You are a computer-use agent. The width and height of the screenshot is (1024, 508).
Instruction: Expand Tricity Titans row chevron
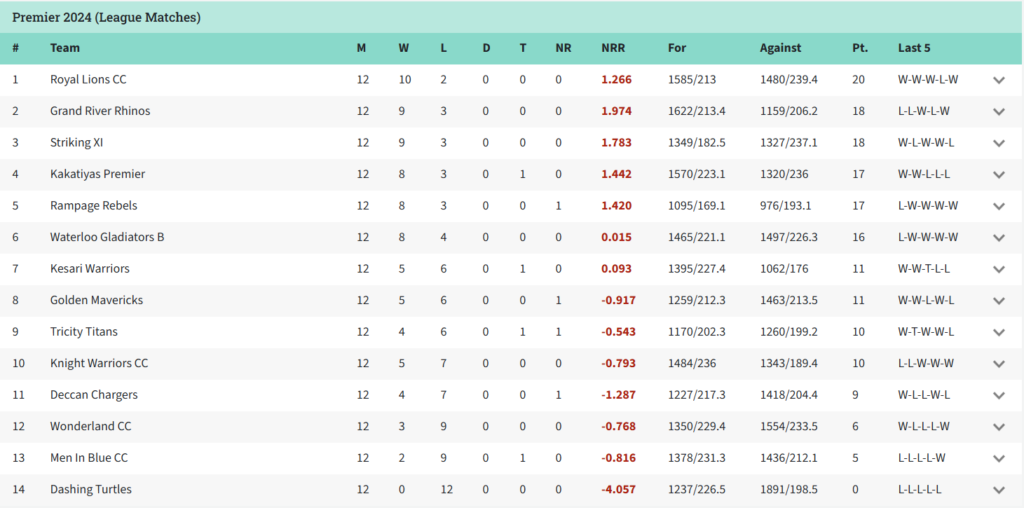998,332
